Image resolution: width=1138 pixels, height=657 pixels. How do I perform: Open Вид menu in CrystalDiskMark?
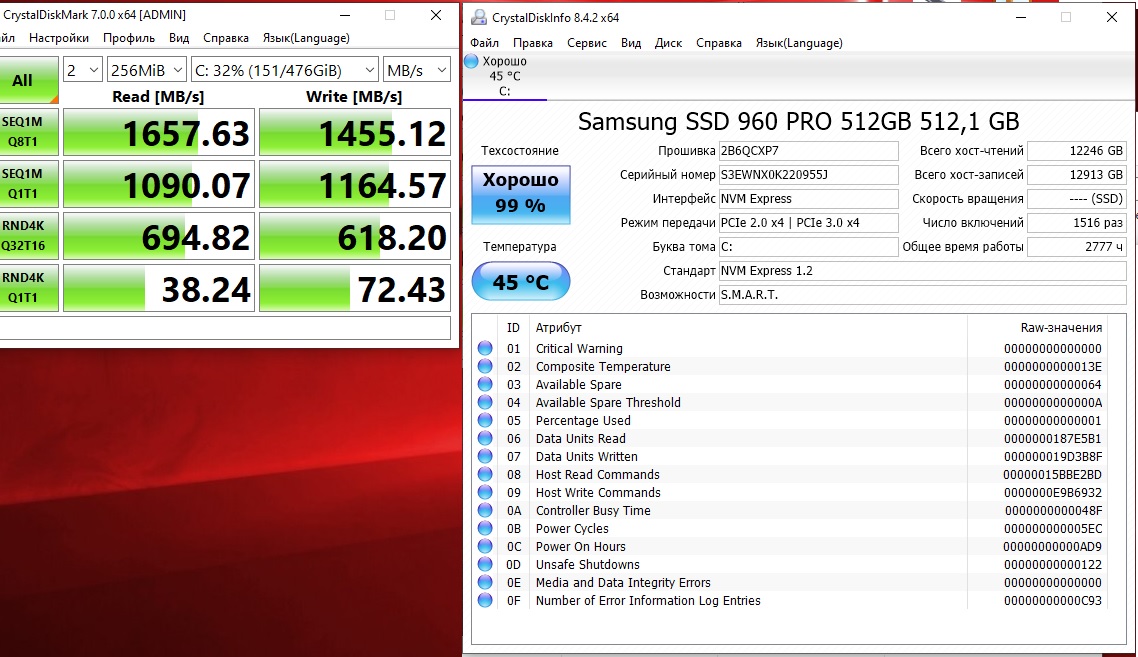pos(179,38)
